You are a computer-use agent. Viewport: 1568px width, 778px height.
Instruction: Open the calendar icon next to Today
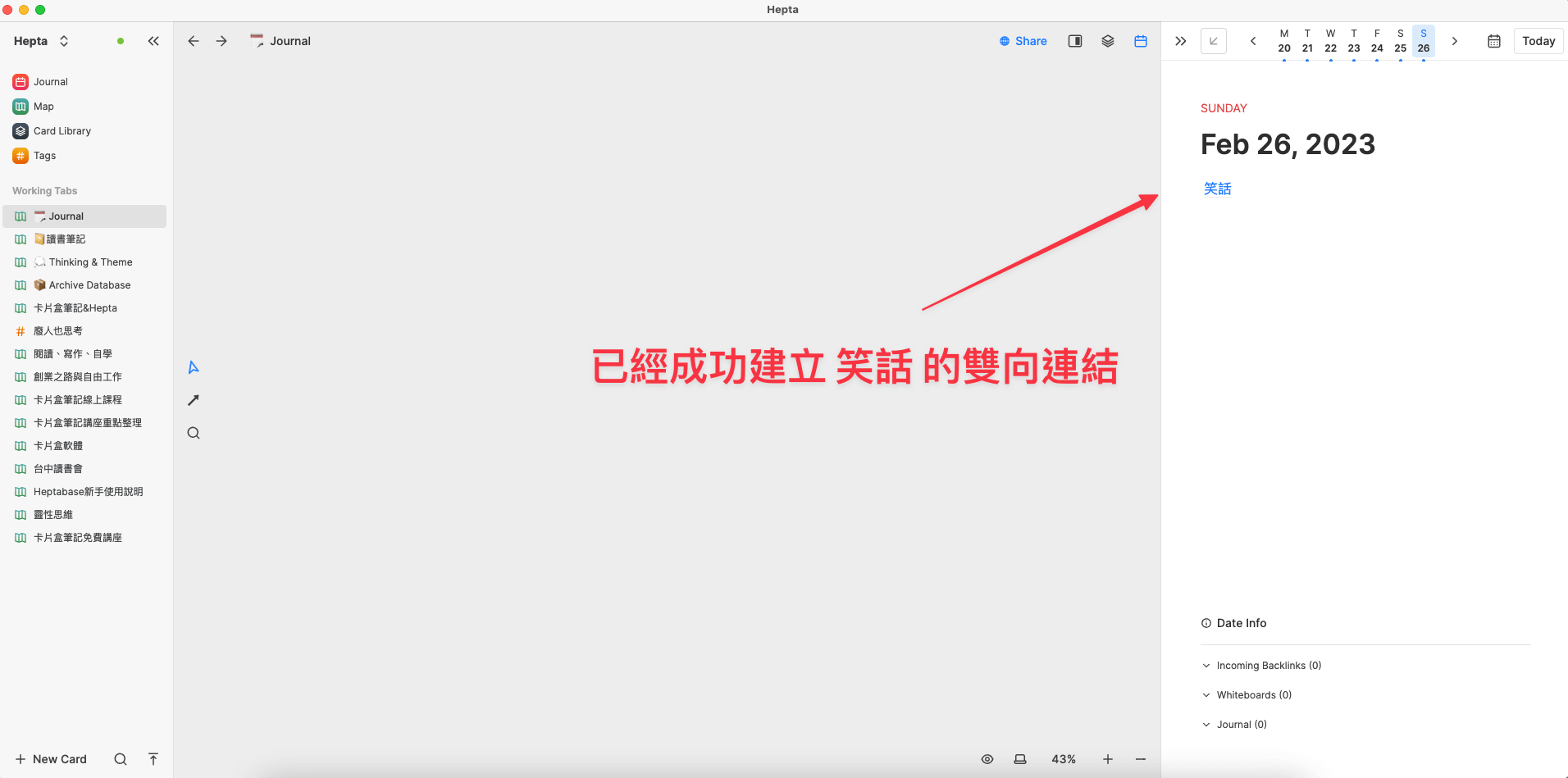click(1494, 40)
